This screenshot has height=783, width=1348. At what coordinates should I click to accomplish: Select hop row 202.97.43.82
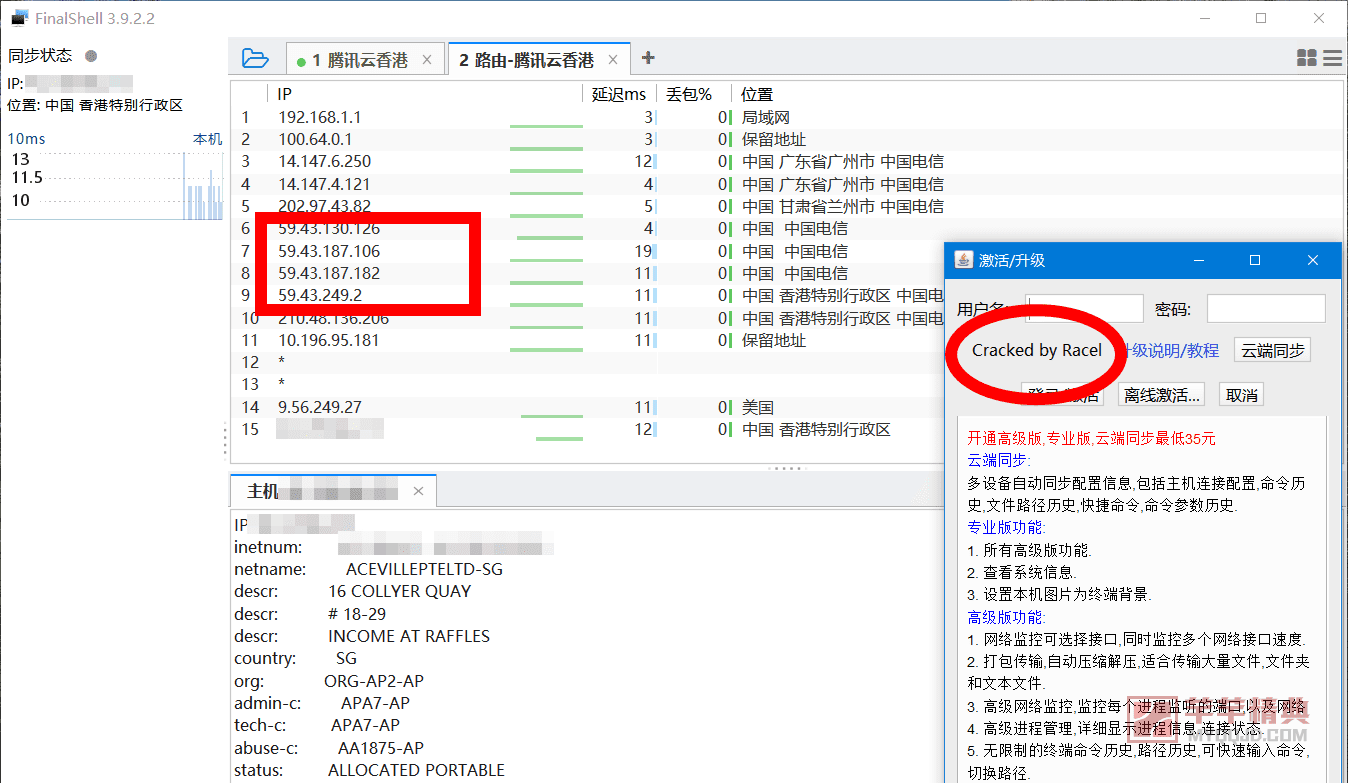tap(788, 206)
